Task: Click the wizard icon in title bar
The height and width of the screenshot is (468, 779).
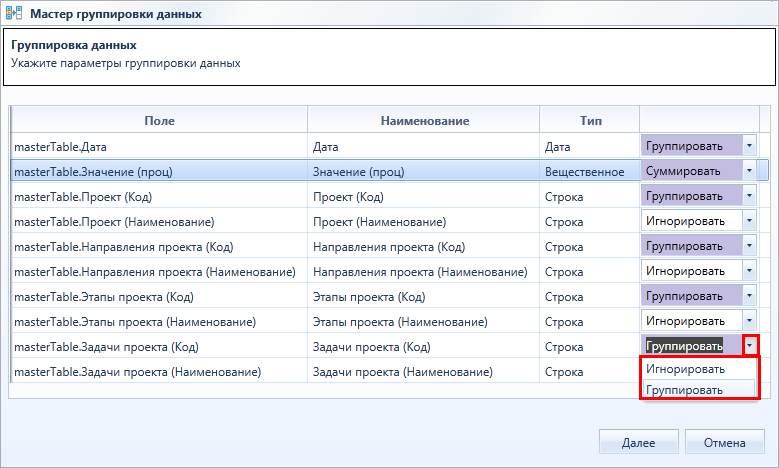Action: click(x=14, y=13)
